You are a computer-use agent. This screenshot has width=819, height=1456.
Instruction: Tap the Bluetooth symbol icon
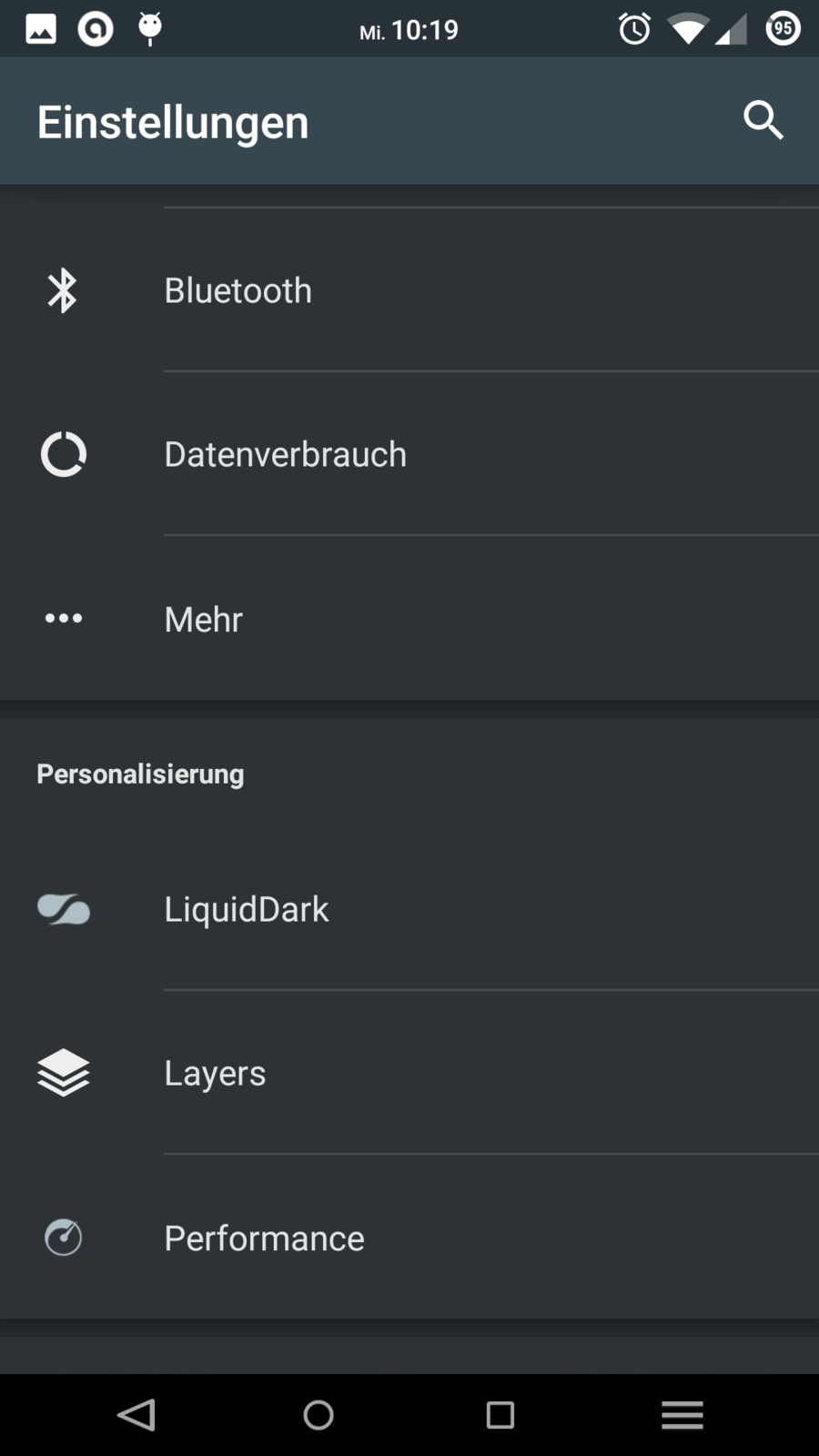pos(63,290)
